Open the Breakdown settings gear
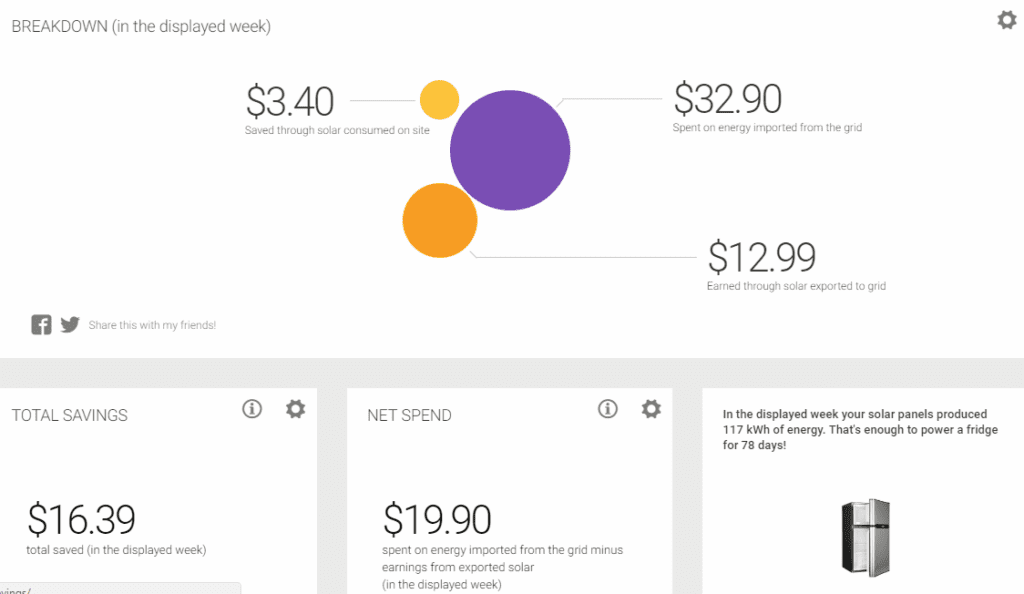 (1006, 19)
